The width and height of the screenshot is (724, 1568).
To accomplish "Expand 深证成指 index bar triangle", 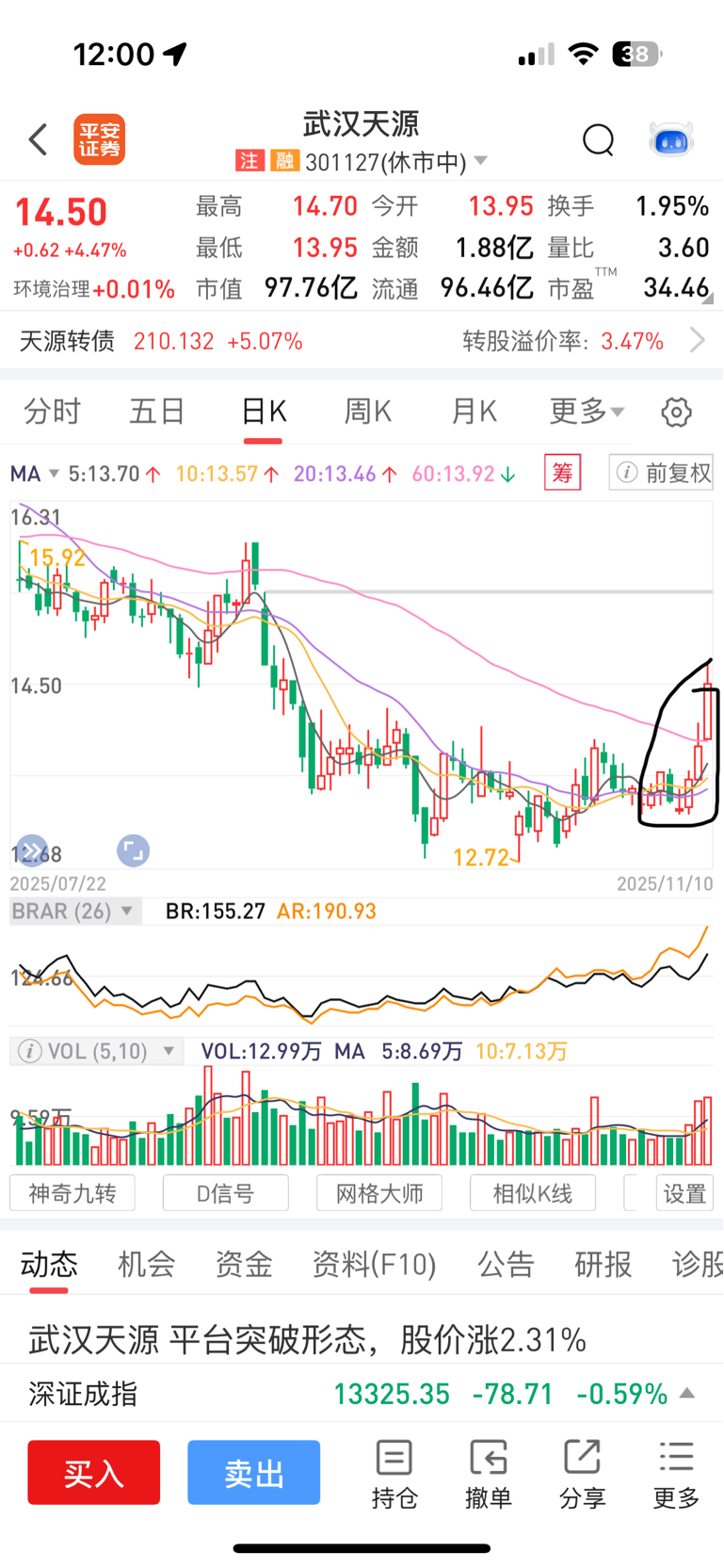I will (x=687, y=1393).
